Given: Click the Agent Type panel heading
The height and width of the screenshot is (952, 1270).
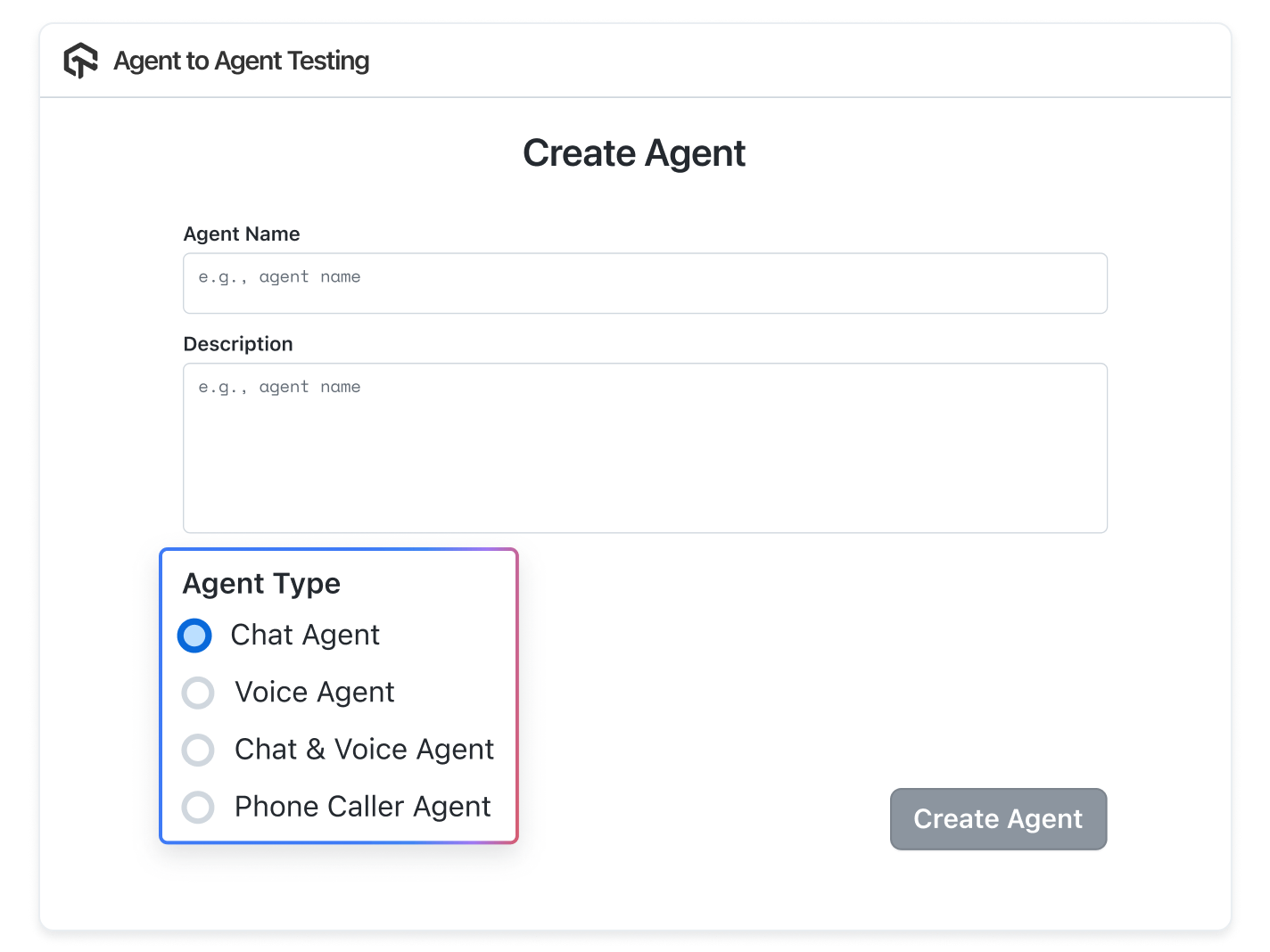Looking at the screenshot, I should point(261,583).
